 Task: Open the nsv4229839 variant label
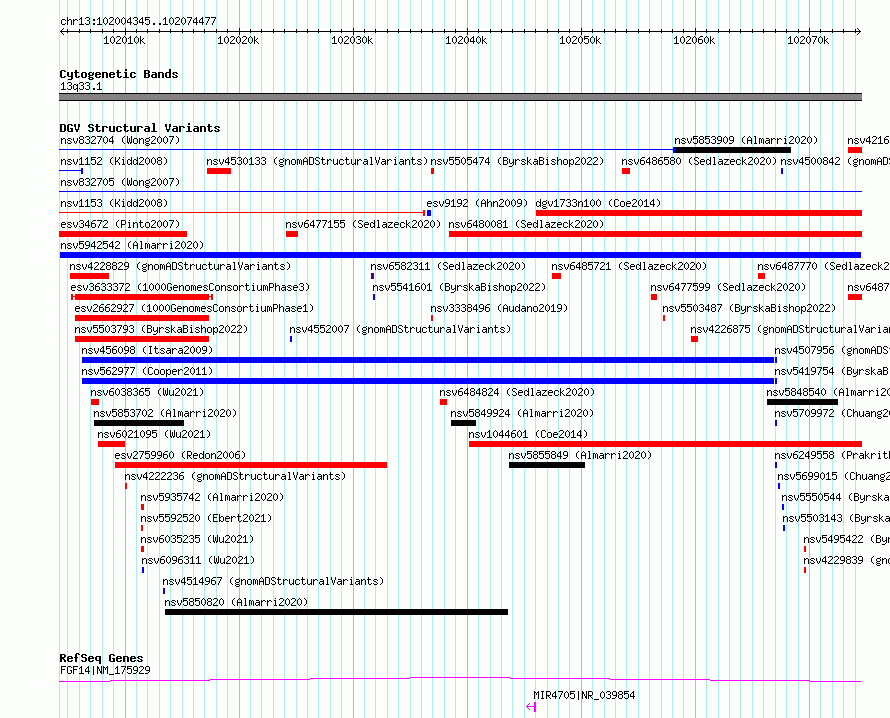click(x=846, y=560)
